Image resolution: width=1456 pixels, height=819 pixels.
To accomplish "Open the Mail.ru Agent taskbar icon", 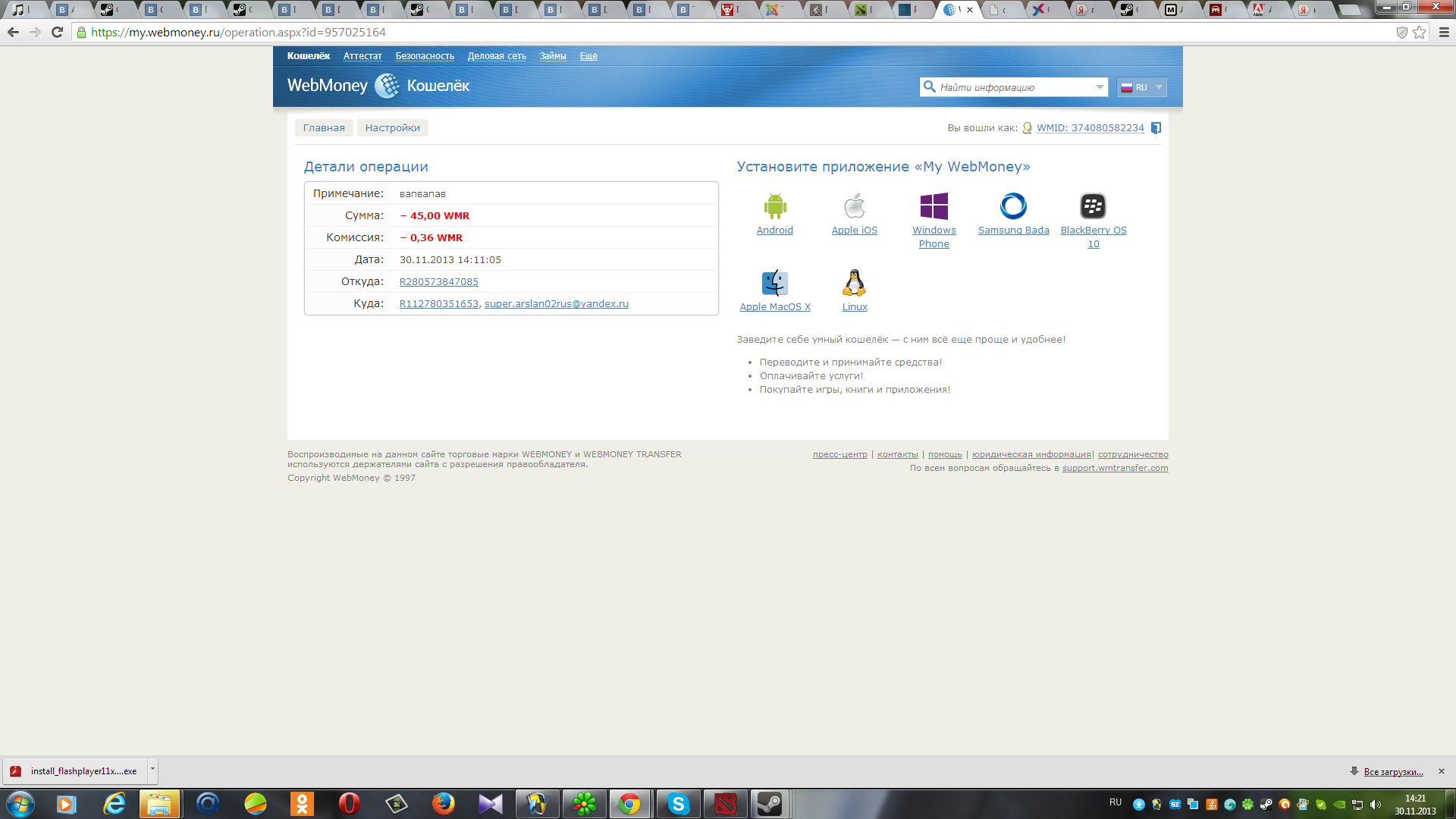I will 208,804.
